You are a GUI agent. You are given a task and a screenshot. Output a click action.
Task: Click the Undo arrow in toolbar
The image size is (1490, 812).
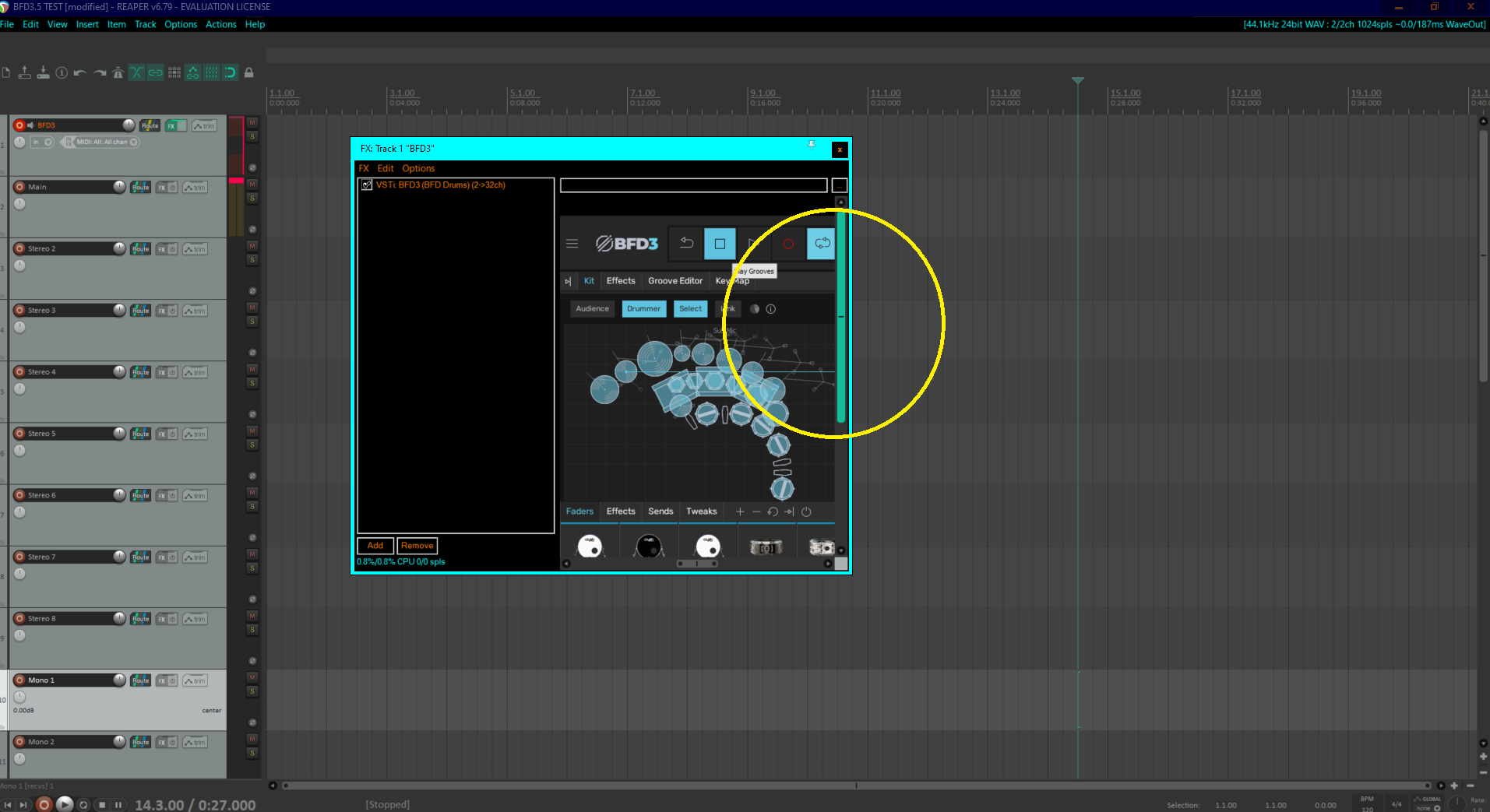click(80, 72)
